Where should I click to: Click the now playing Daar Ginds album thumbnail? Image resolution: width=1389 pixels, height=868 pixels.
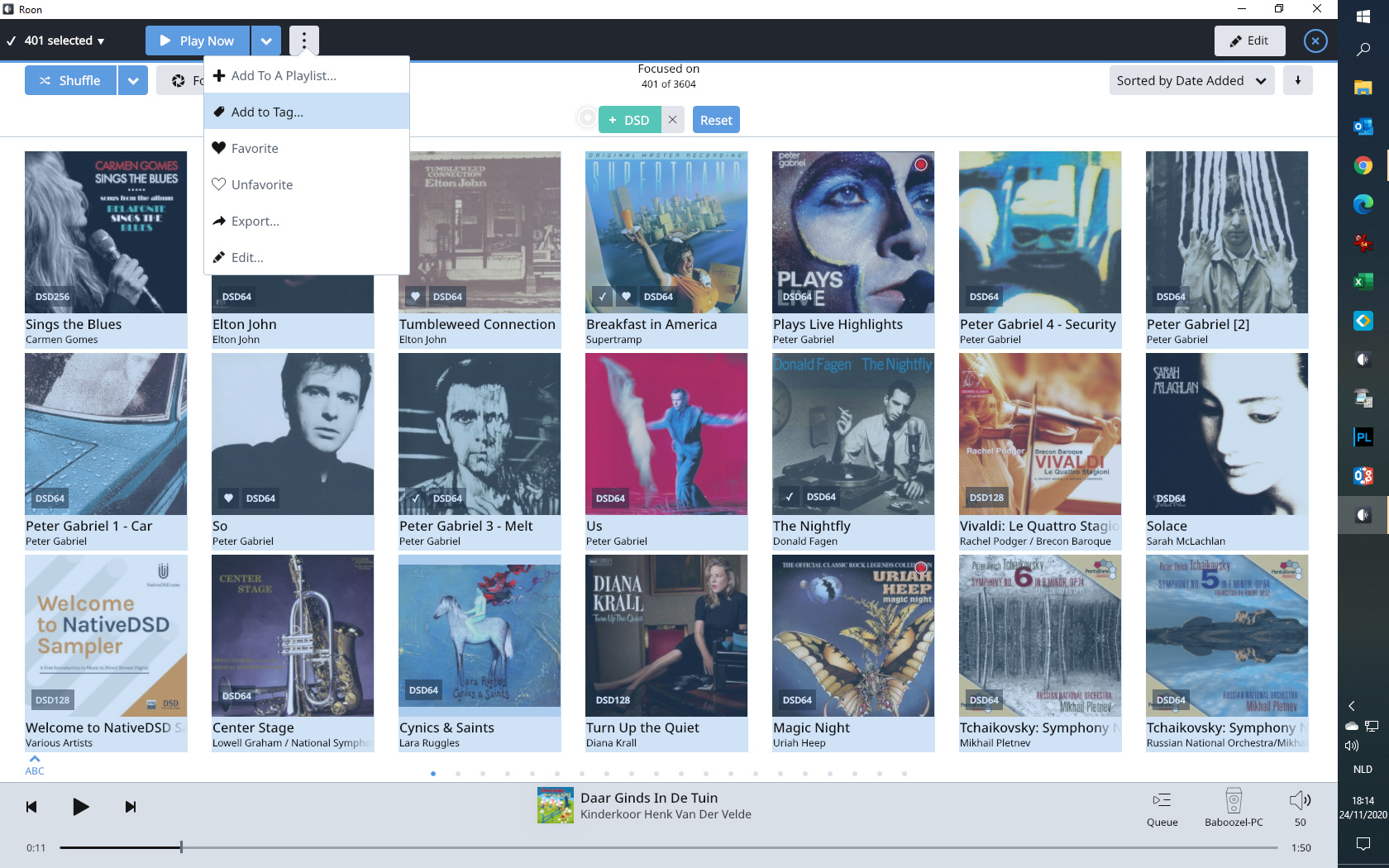[x=555, y=805]
